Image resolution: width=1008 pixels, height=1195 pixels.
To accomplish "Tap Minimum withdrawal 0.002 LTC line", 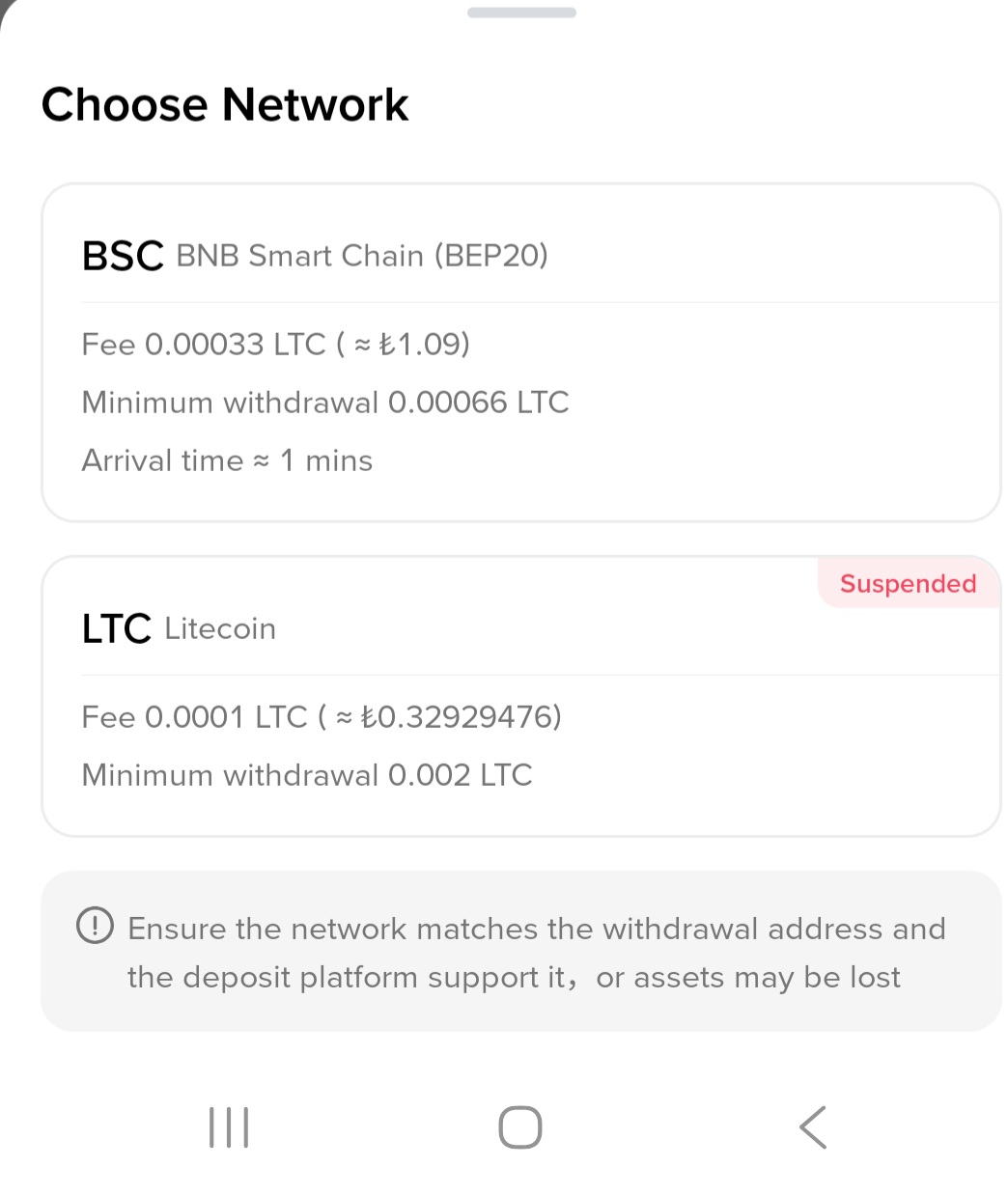I will click(x=307, y=774).
